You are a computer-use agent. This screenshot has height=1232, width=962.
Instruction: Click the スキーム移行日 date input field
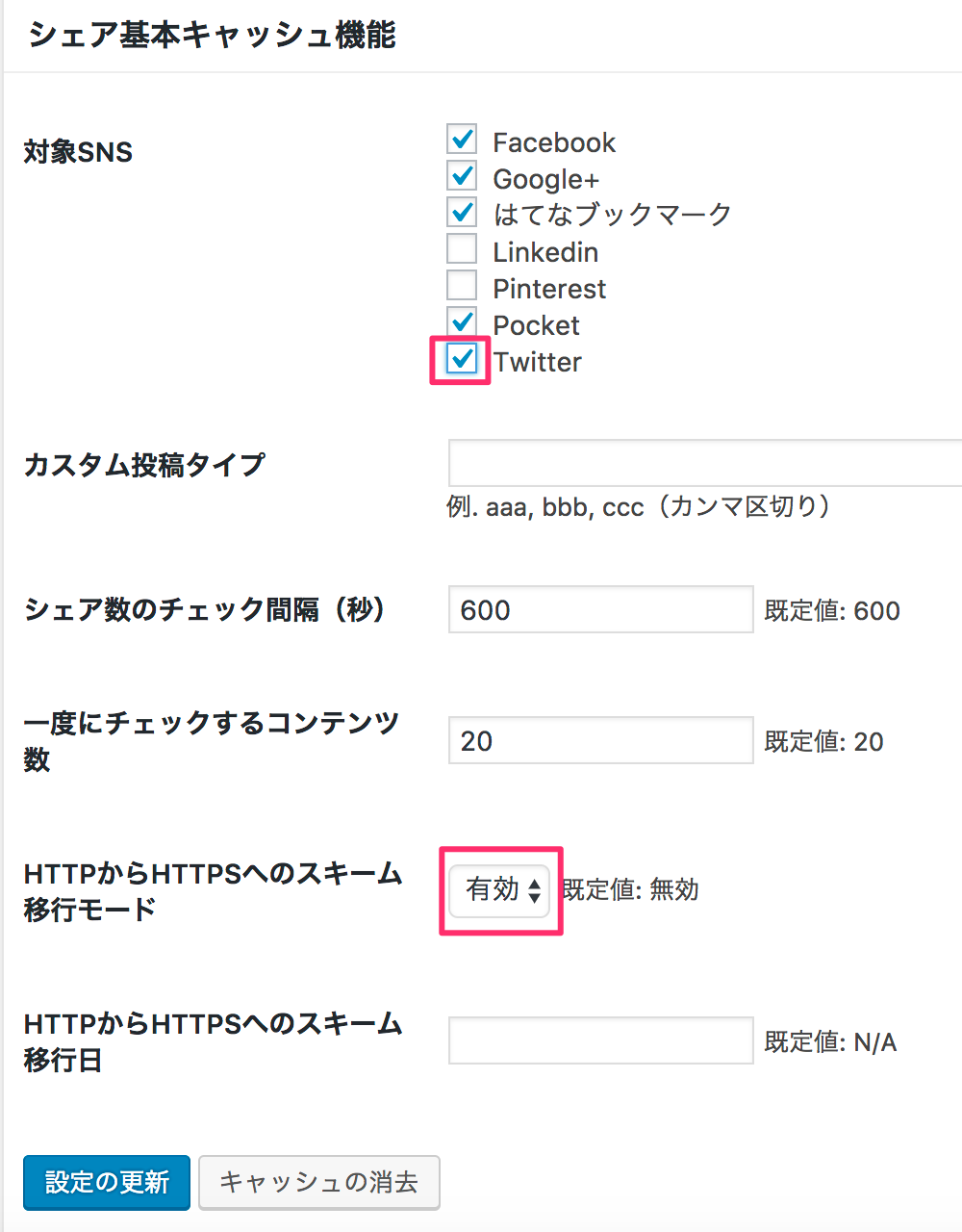[601, 1040]
